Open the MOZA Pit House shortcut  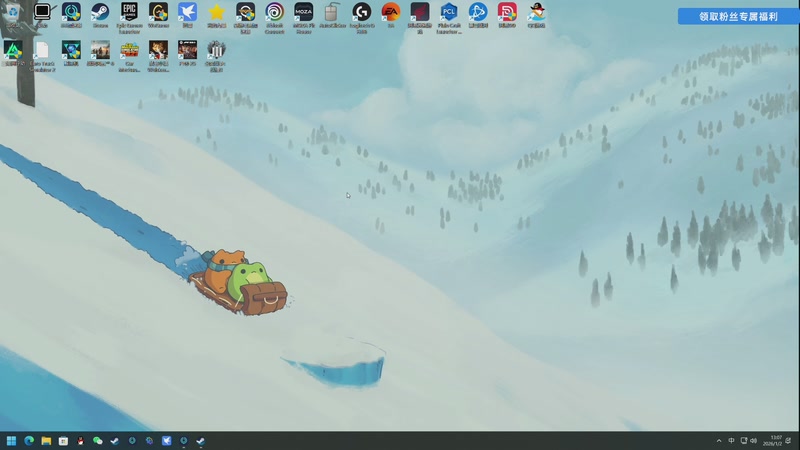coord(304,17)
